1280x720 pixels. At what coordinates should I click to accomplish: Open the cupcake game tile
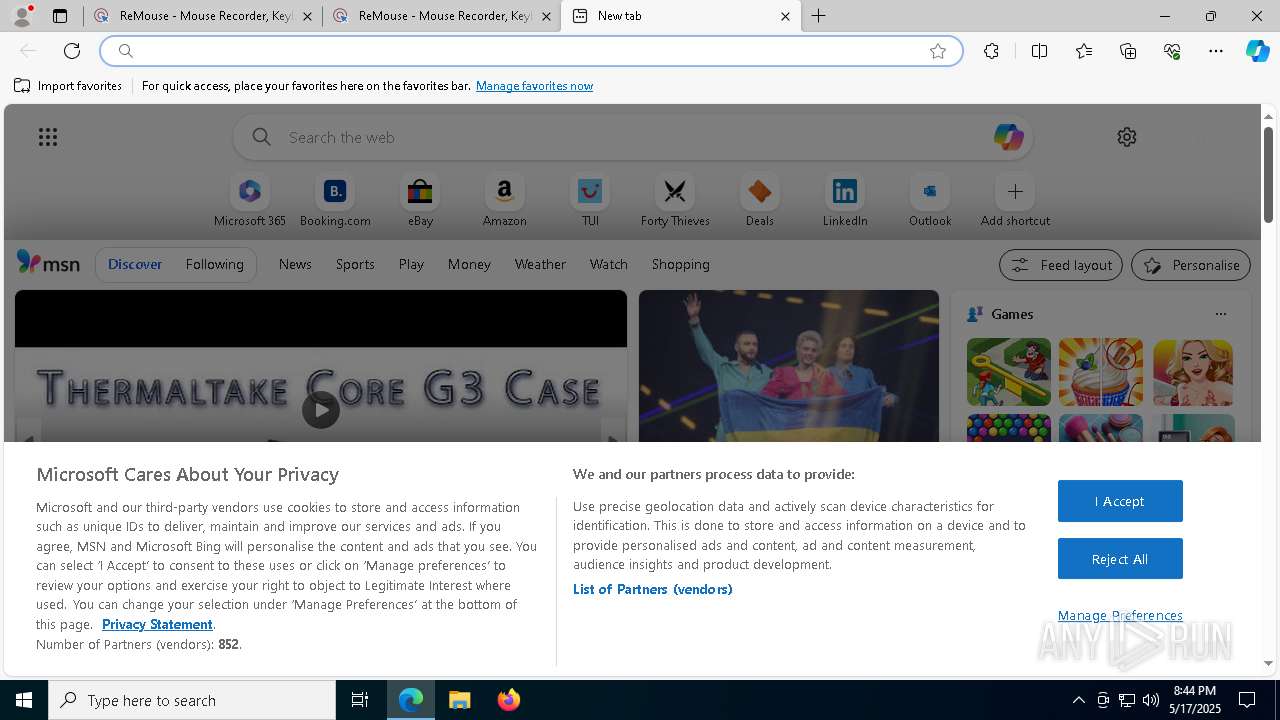pos(1101,372)
